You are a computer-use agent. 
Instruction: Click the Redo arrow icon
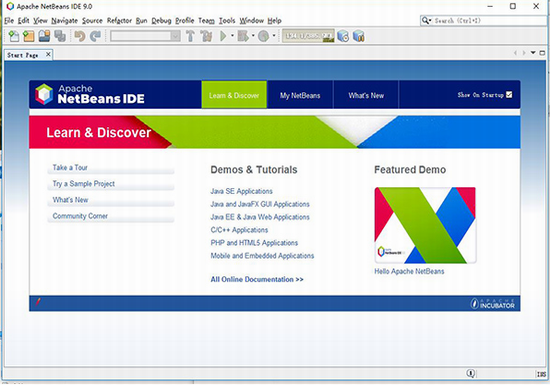[x=95, y=36]
